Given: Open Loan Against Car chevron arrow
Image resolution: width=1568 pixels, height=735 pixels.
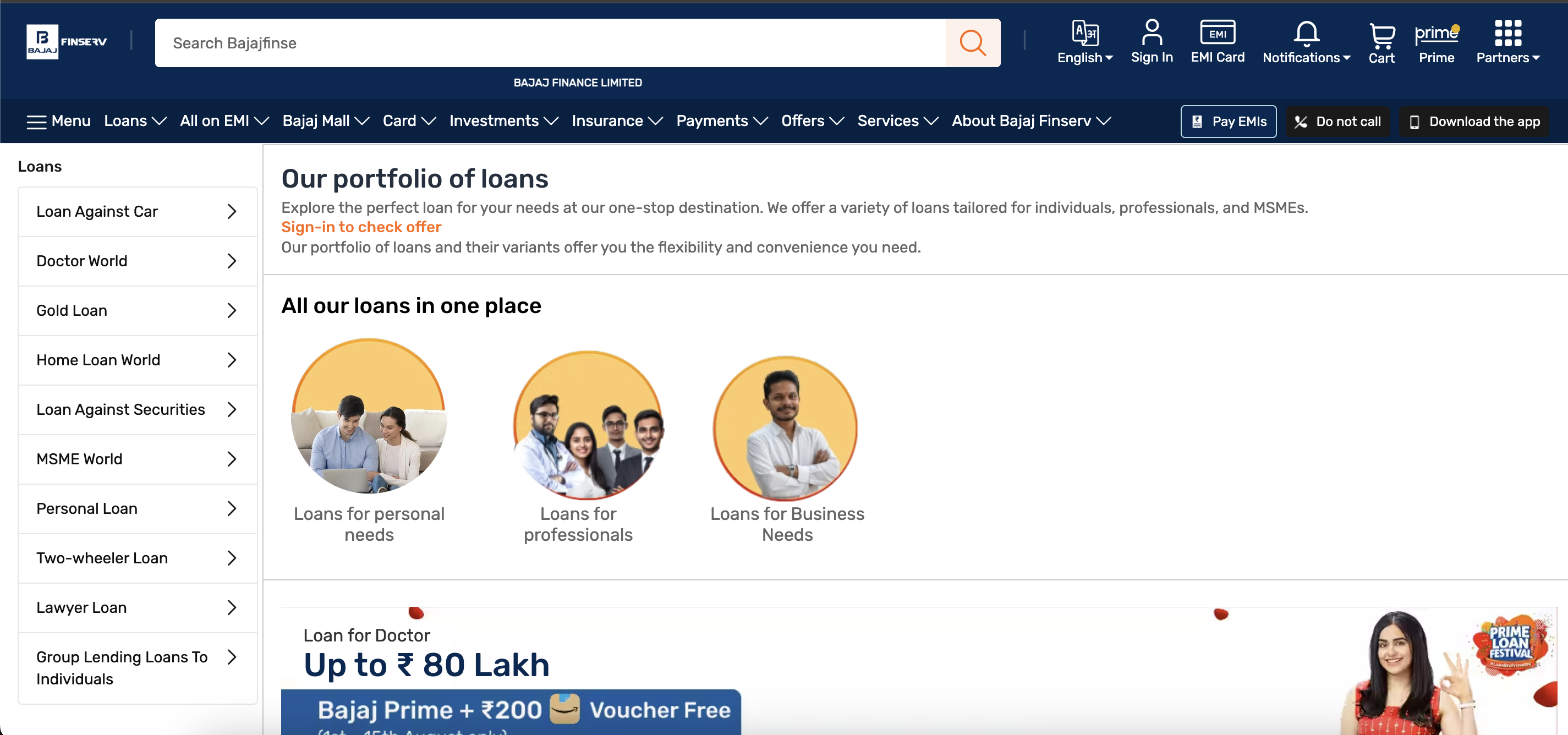Looking at the screenshot, I should point(231,212).
